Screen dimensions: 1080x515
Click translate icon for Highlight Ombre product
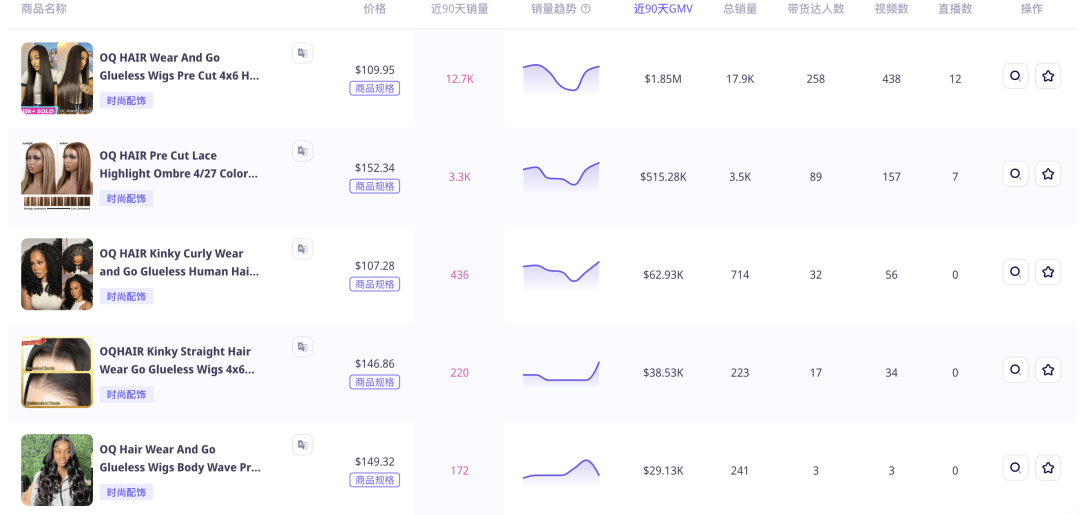[302, 151]
